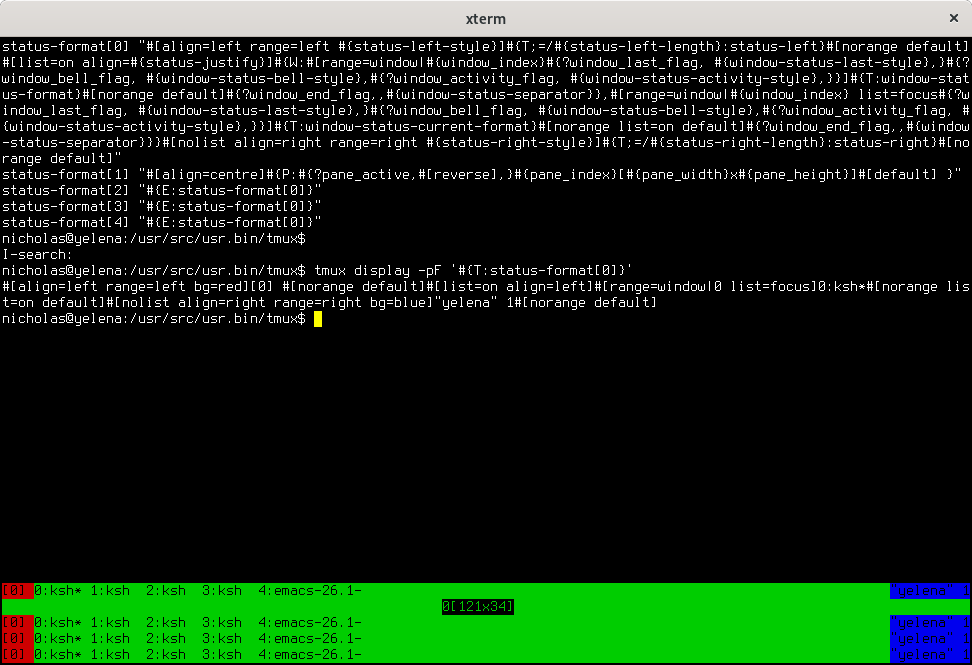Click the xterm title text
The width and height of the screenshot is (972, 665).
485,19
